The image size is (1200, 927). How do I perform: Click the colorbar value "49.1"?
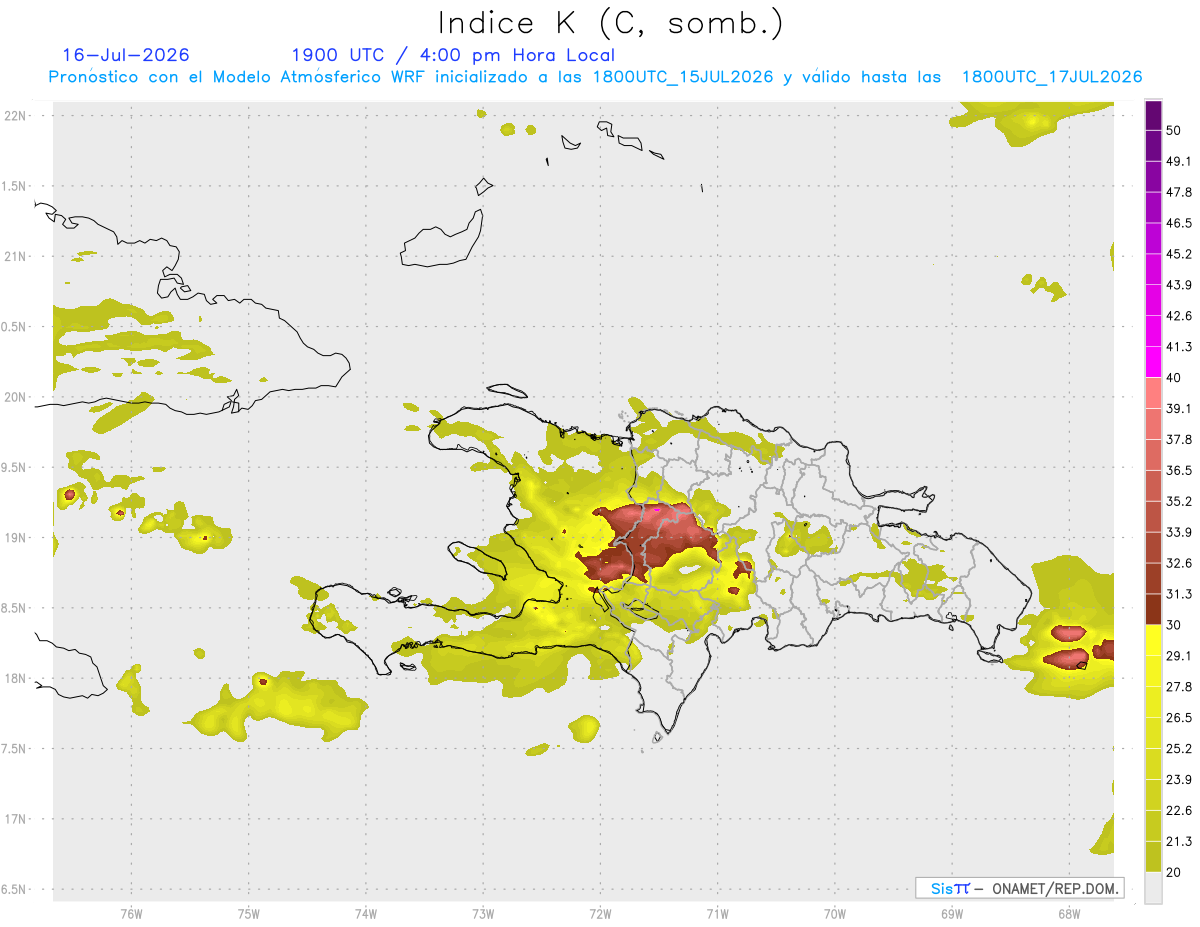pyautogui.click(x=1179, y=161)
